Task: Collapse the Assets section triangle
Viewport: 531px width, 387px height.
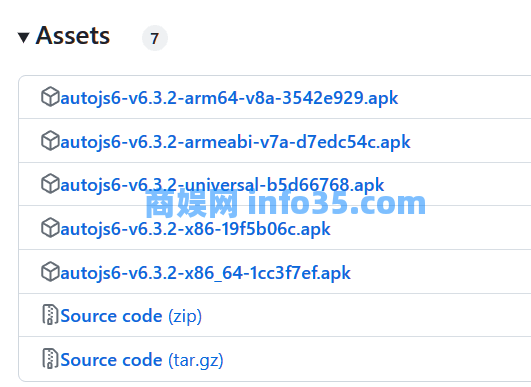Action: click(23, 37)
